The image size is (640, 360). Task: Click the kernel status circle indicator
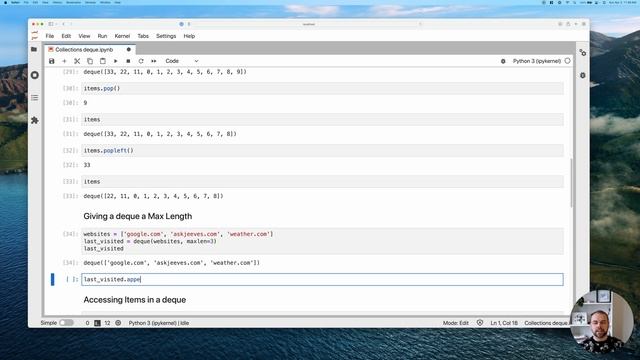(x=567, y=61)
